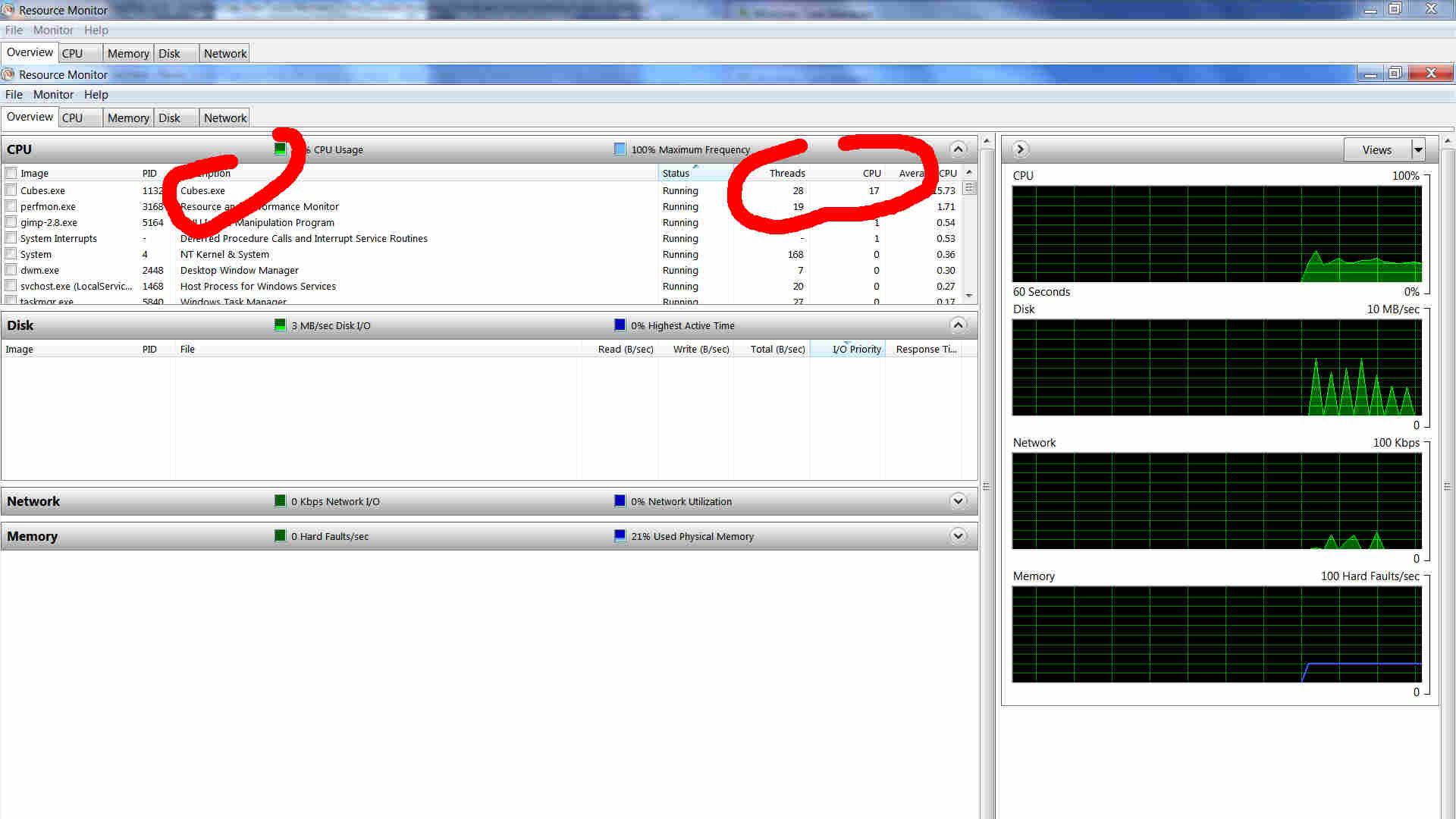1456x819 pixels.
Task: Click green Network I/O indicator square
Action: click(280, 501)
